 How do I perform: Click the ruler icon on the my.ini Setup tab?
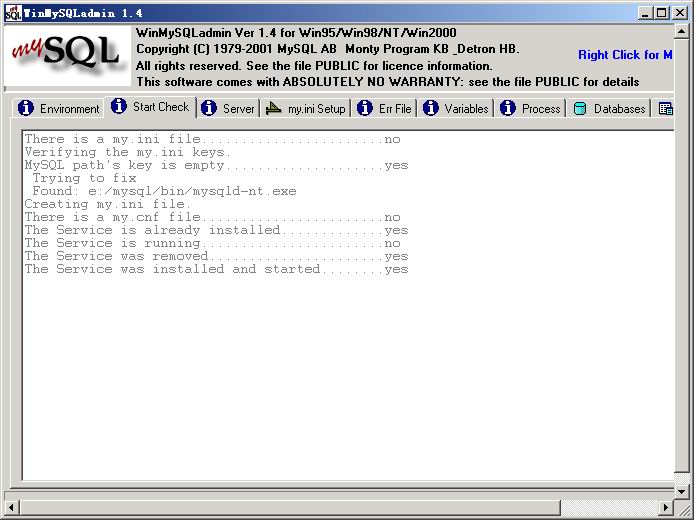274,108
